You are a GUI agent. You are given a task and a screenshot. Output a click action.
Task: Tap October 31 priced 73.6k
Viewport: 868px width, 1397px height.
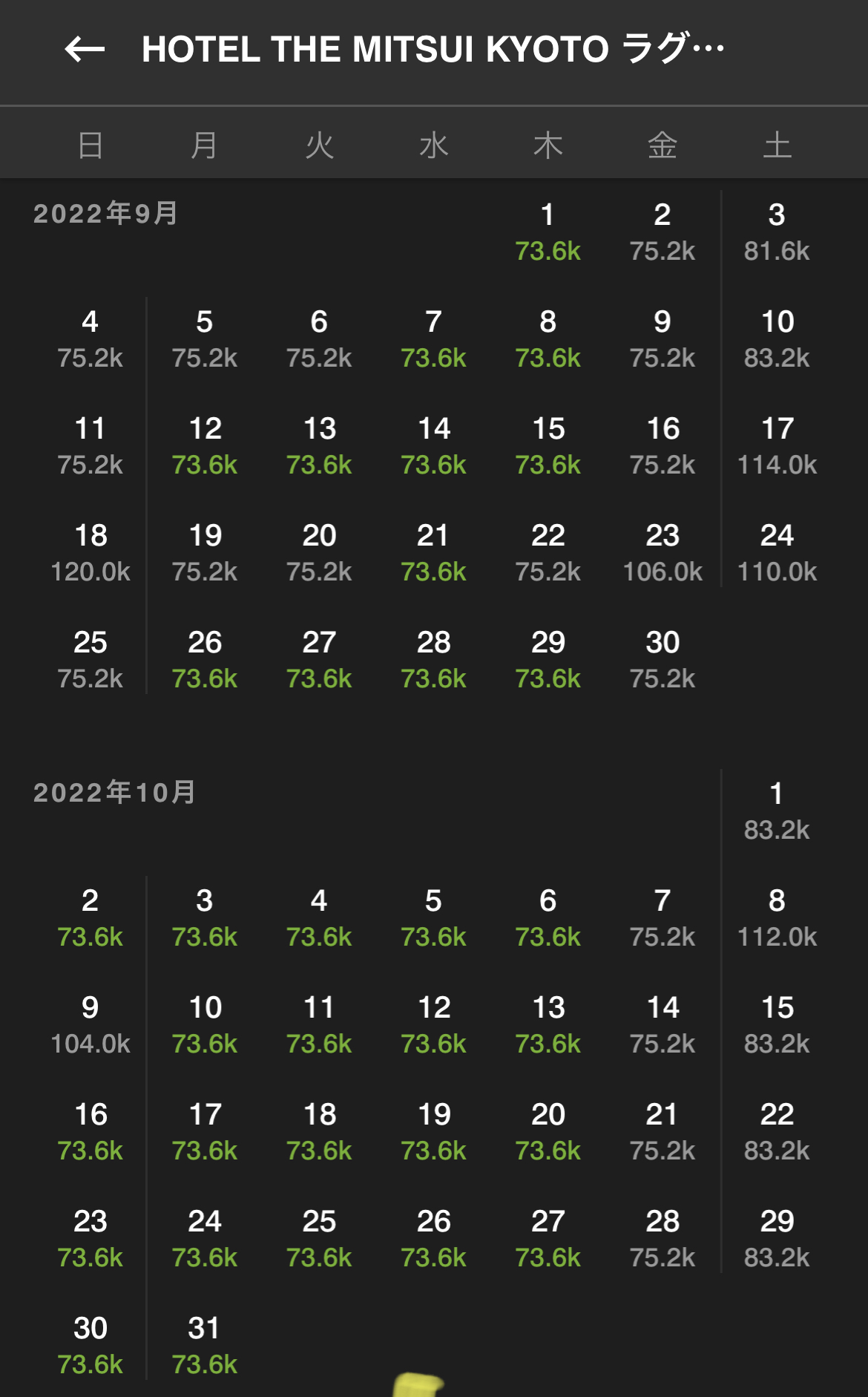(205, 1346)
